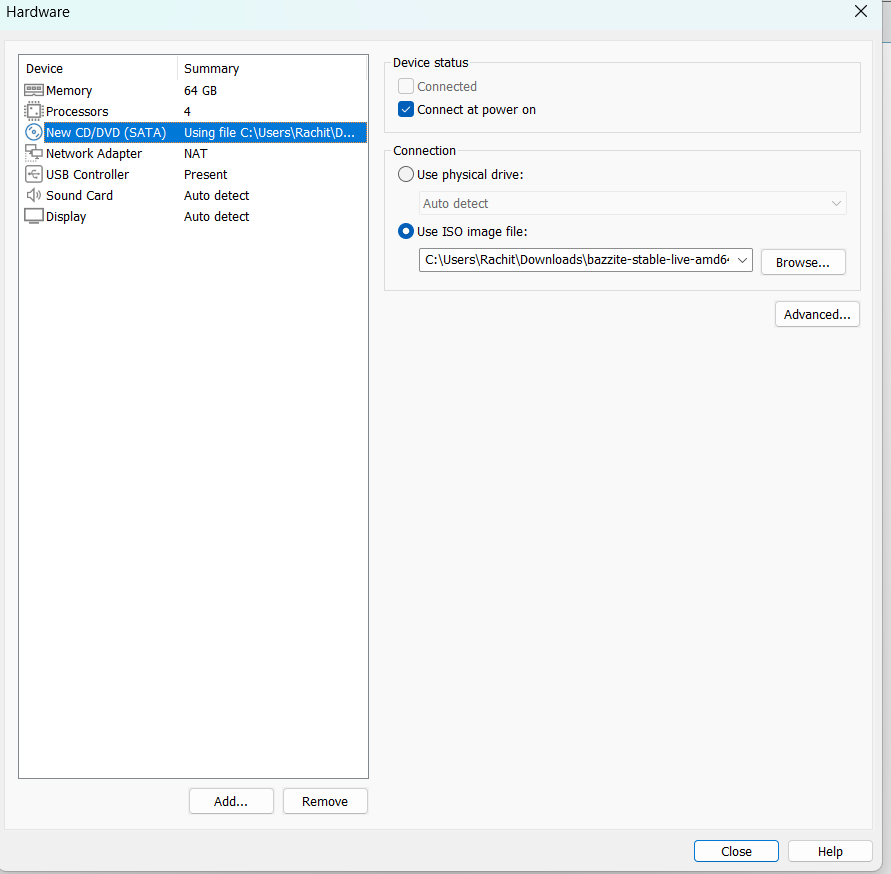The image size is (891, 874).
Task: Open the Auto detect drive dropdown
Action: click(x=632, y=203)
